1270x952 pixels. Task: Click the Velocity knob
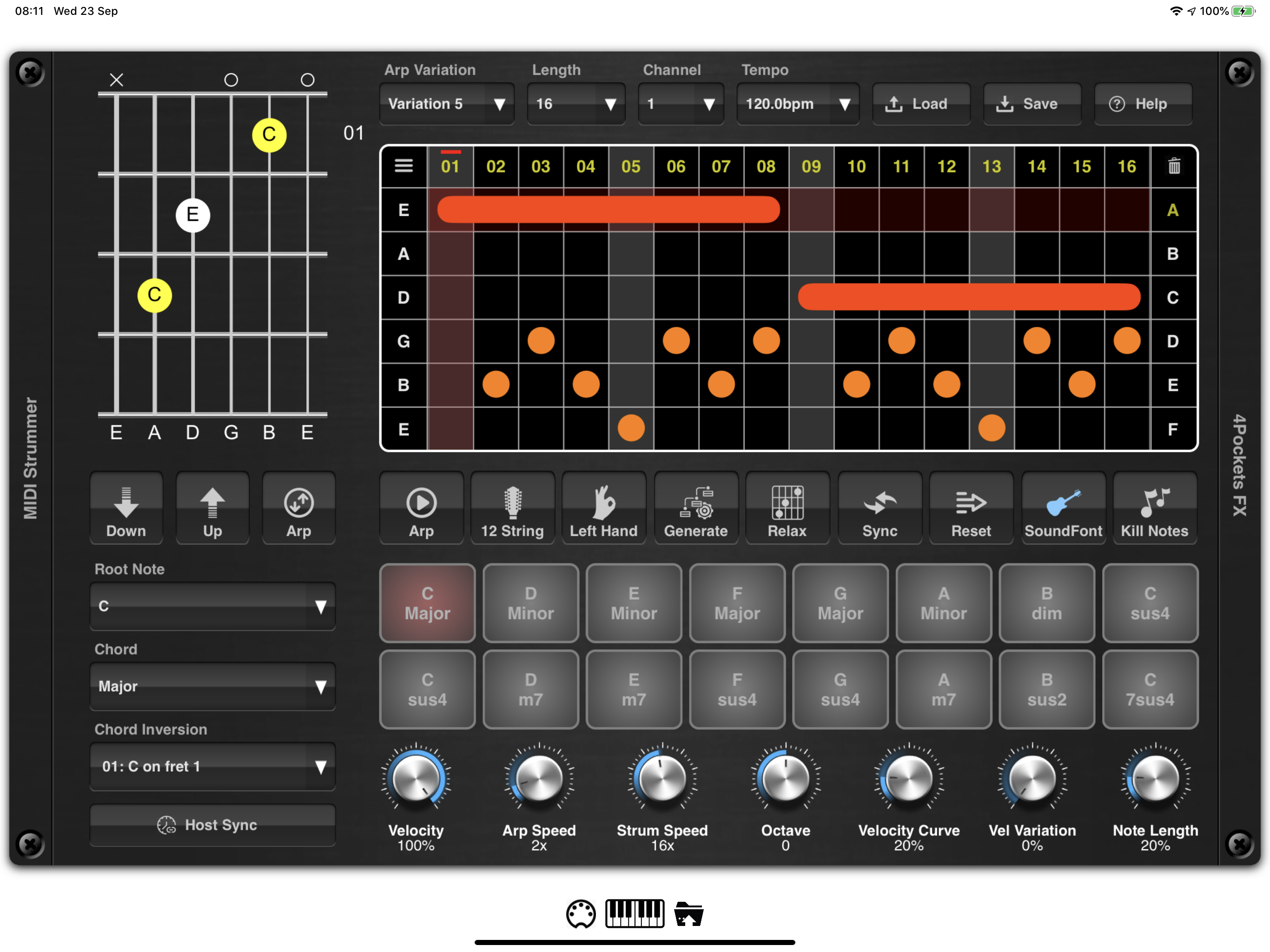416,779
